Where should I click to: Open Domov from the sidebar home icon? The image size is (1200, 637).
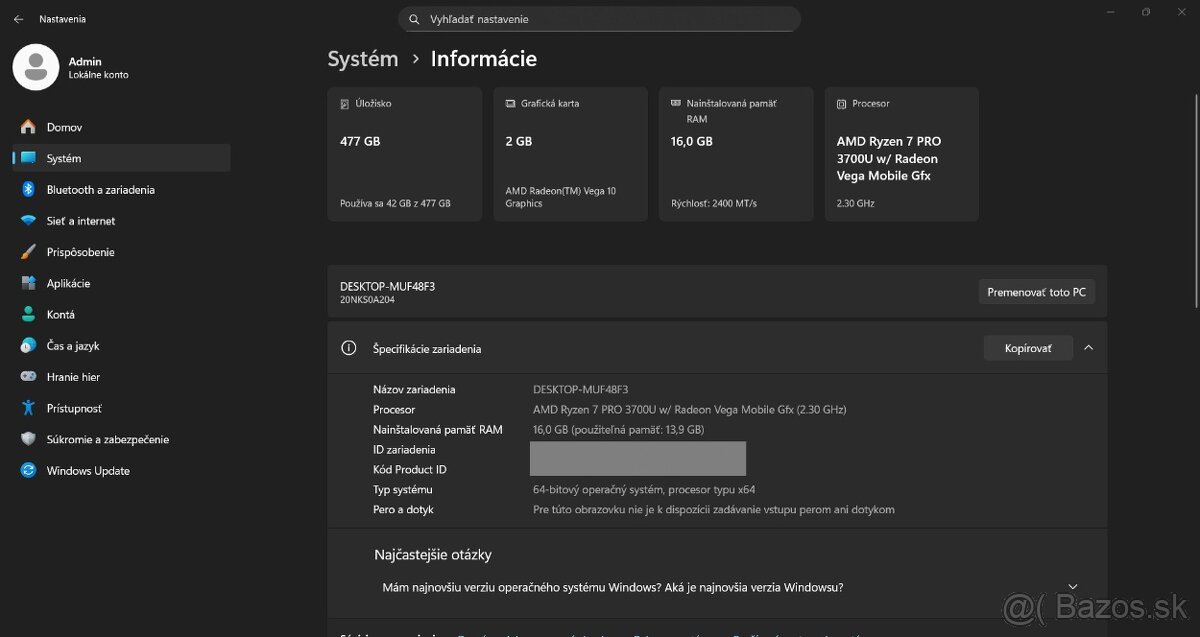pos(30,126)
